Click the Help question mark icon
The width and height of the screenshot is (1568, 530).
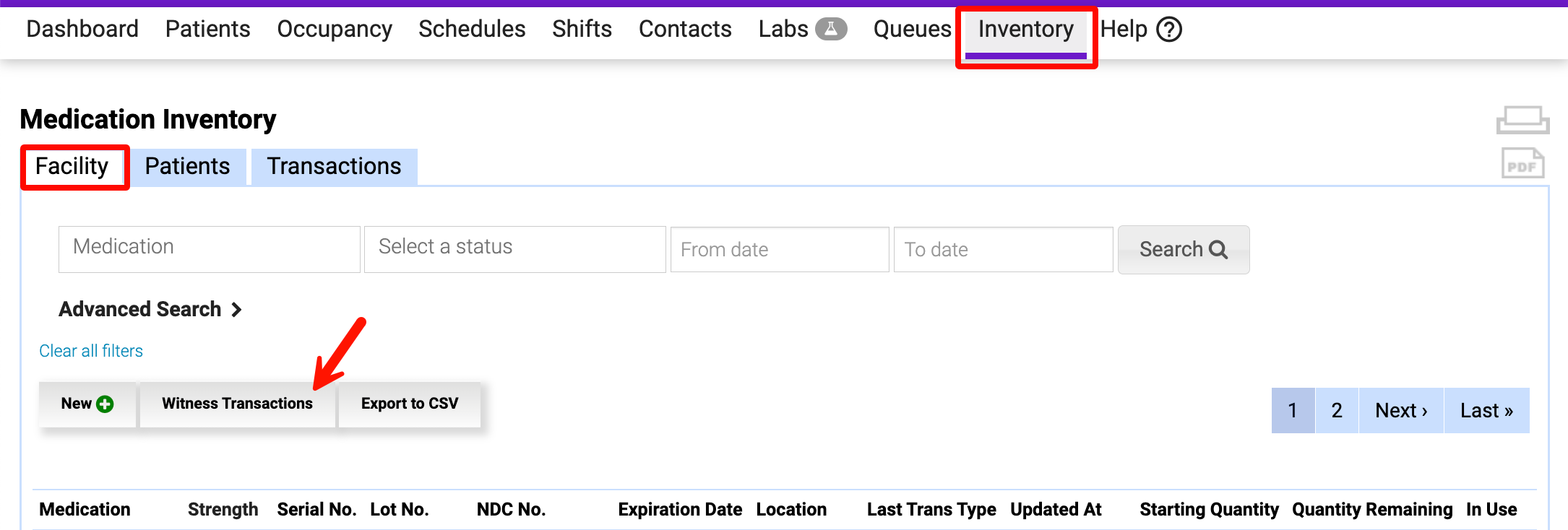pos(1169,30)
